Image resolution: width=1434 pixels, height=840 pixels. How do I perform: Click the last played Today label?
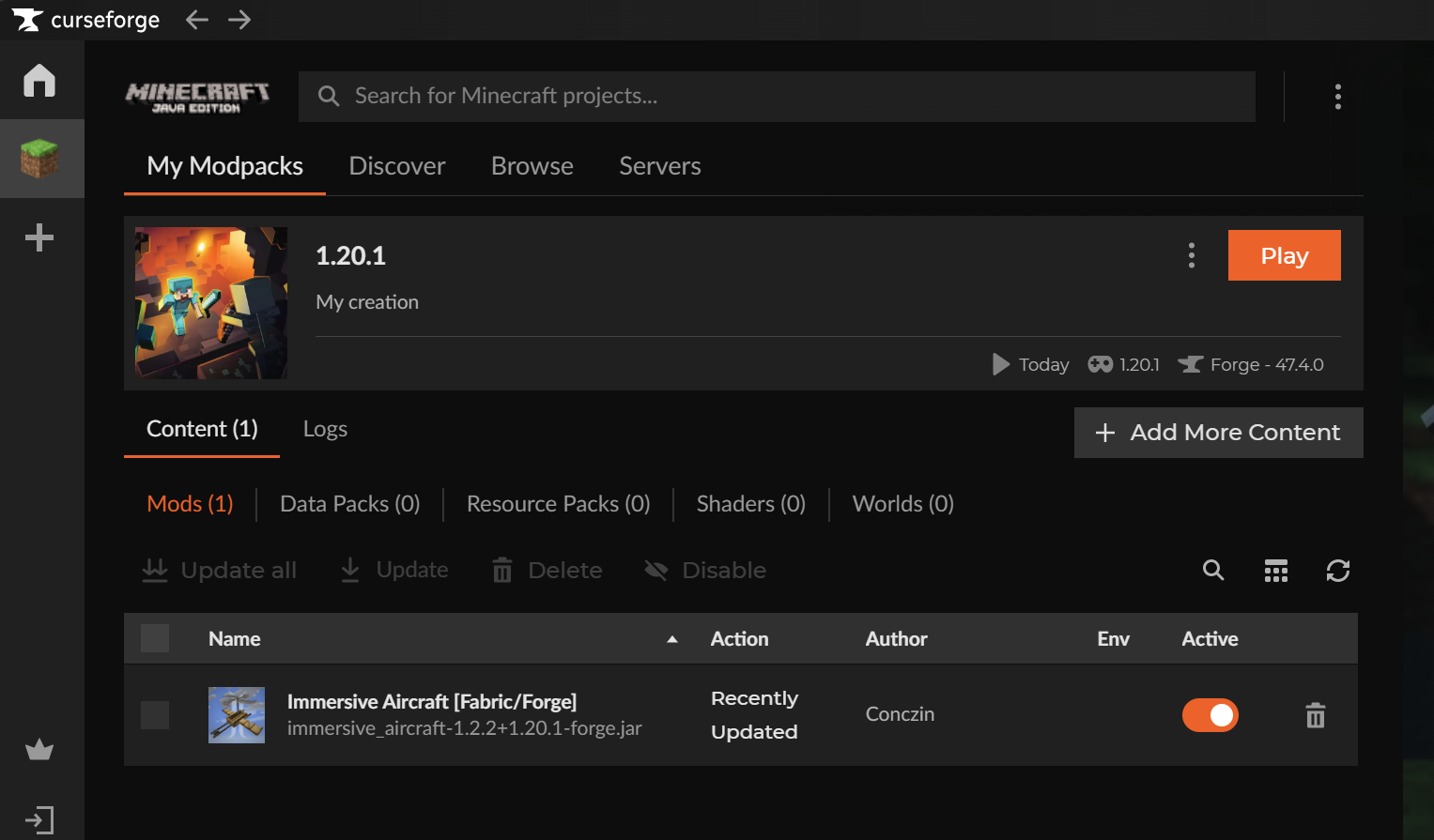(x=1031, y=364)
